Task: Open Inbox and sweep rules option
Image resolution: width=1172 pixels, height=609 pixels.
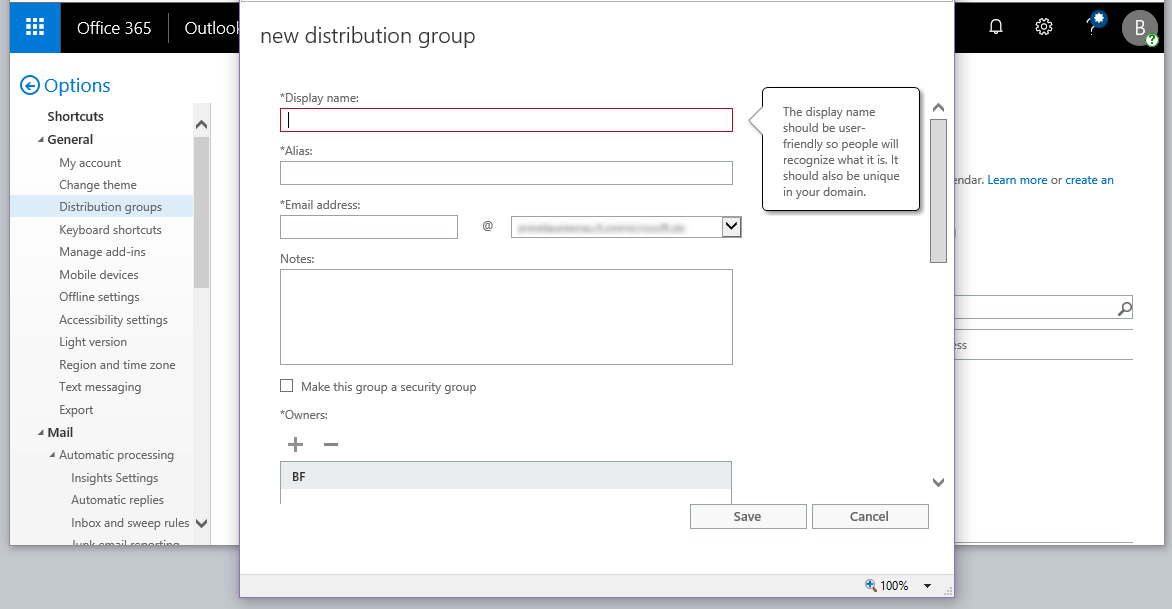Action: click(130, 523)
